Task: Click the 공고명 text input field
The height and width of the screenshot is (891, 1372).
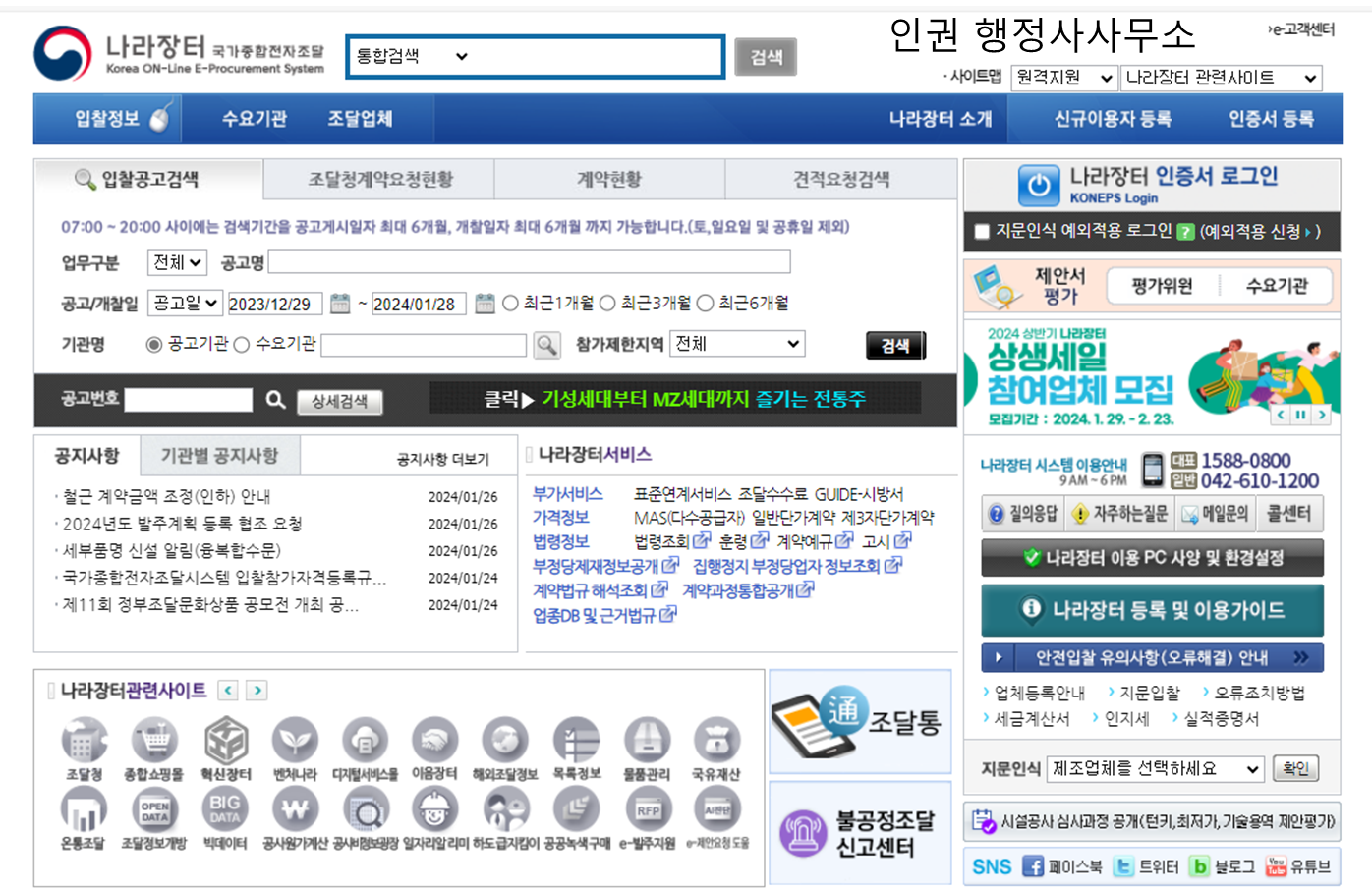Action: [x=529, y=262]
